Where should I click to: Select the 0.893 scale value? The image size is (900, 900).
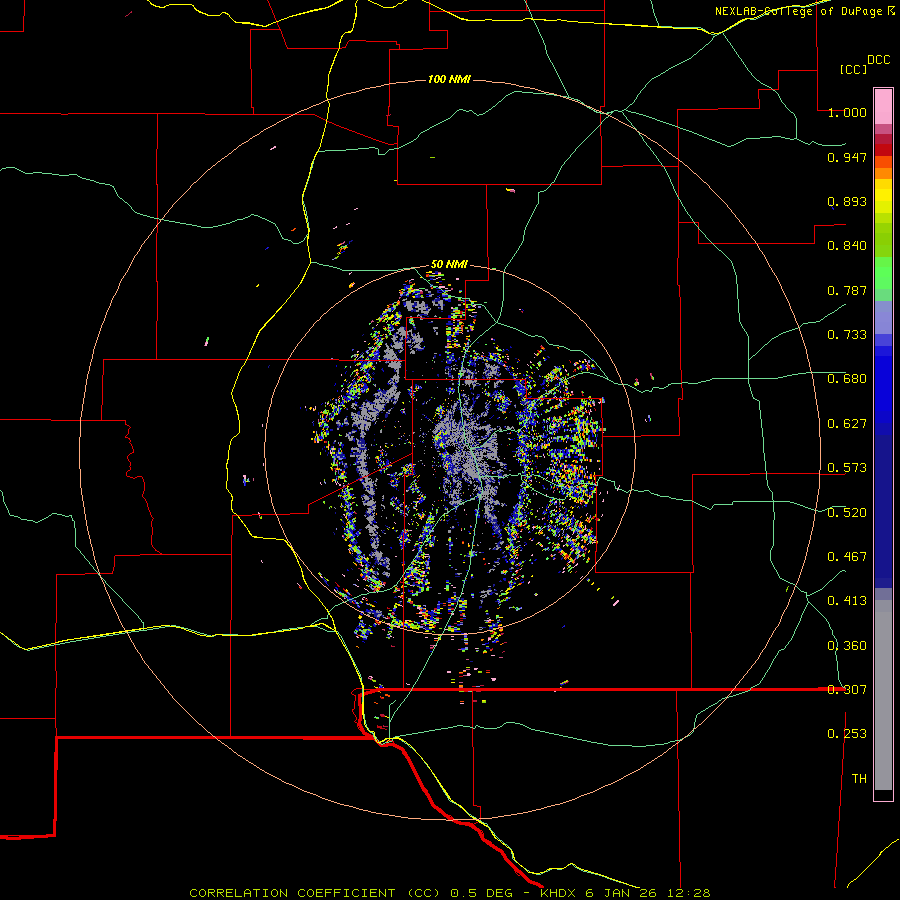click(x=847, y=201)
